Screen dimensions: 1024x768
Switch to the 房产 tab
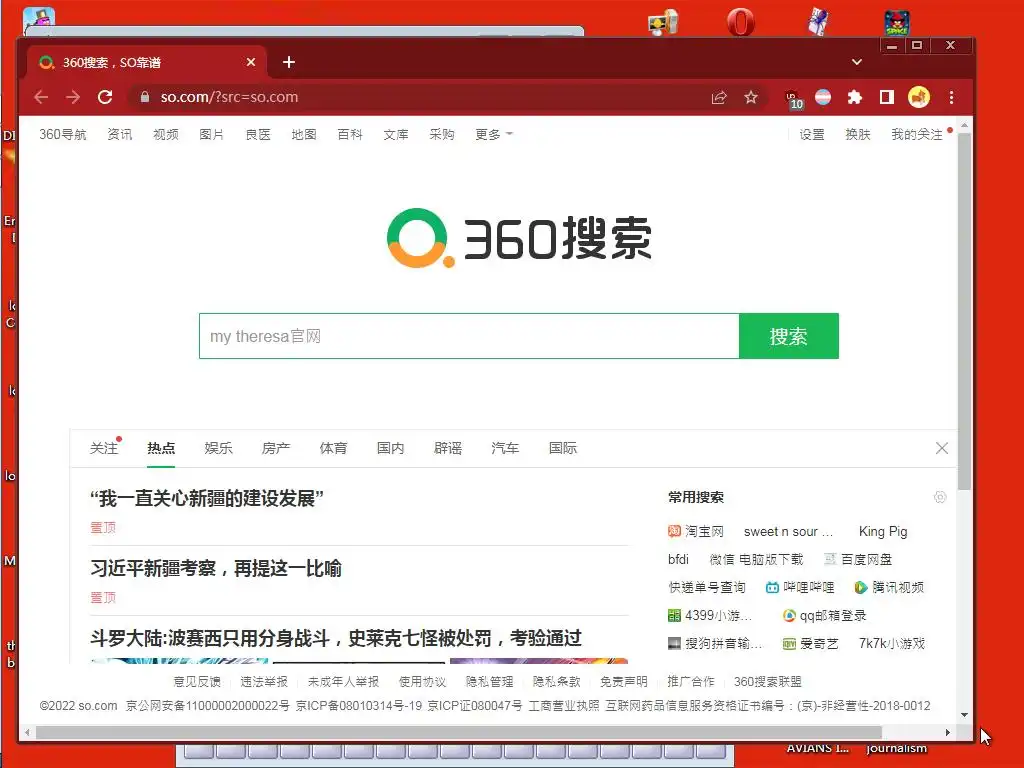pyautogui.click(x=276, y=449)
